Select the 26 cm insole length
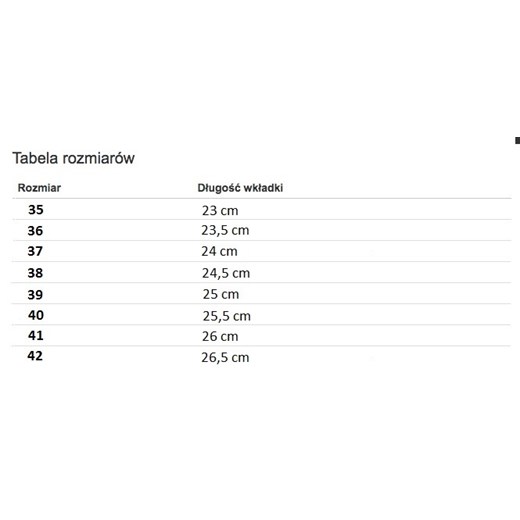520x520 pixels. (220, 336)
